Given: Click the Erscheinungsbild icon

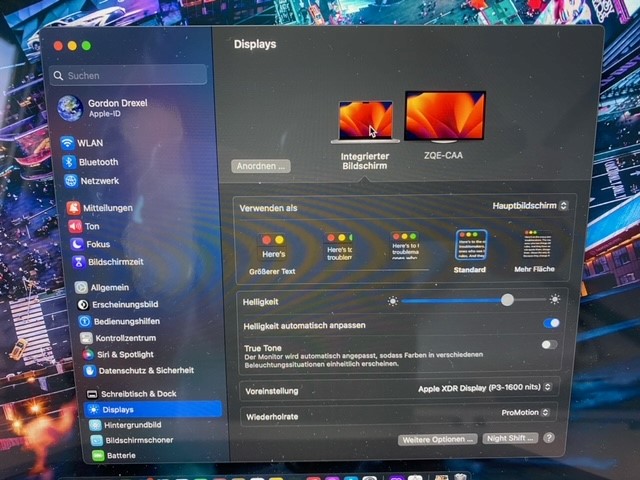Looking at the screenshot, I should (83, 304).
